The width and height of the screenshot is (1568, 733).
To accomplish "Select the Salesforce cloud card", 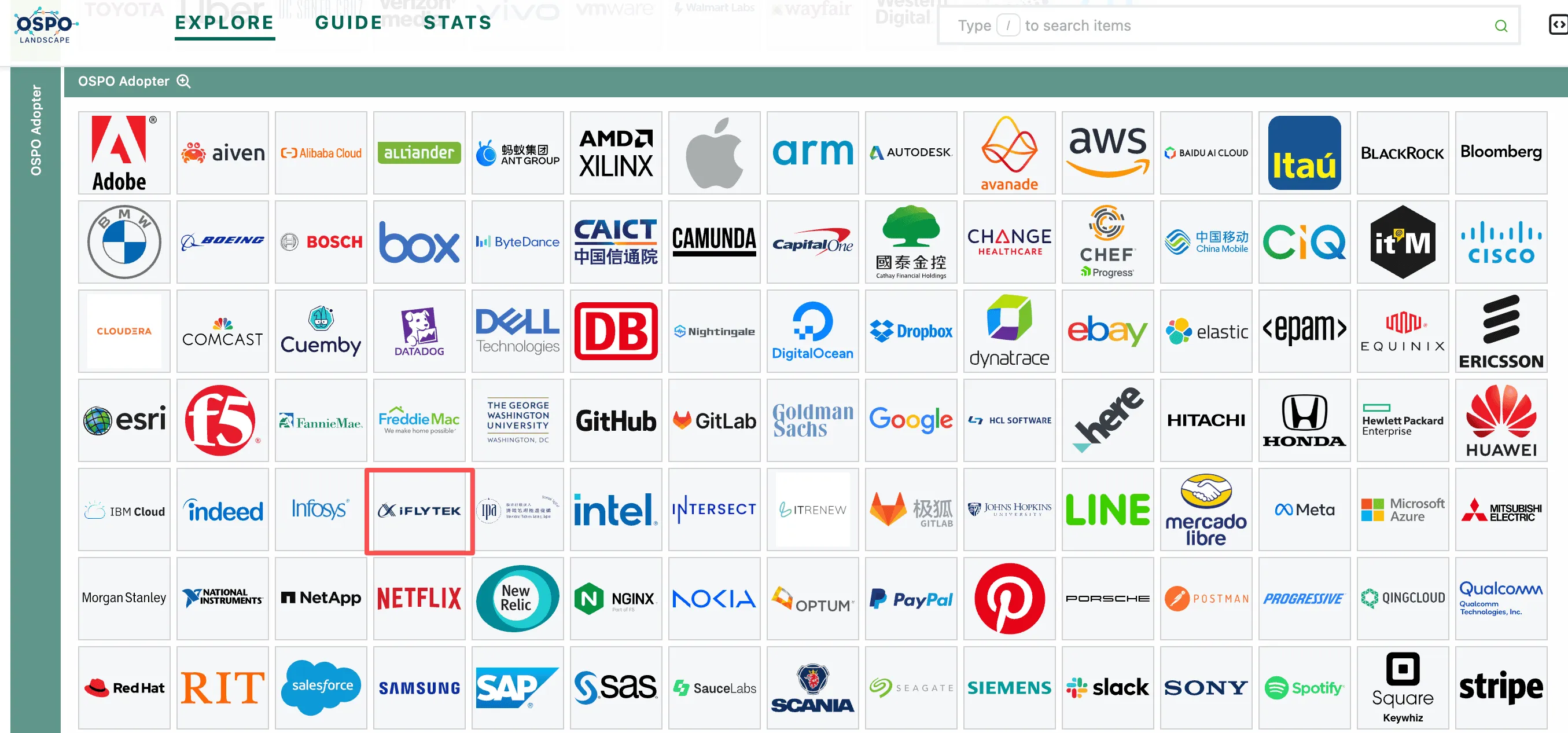I will point(321,687).
